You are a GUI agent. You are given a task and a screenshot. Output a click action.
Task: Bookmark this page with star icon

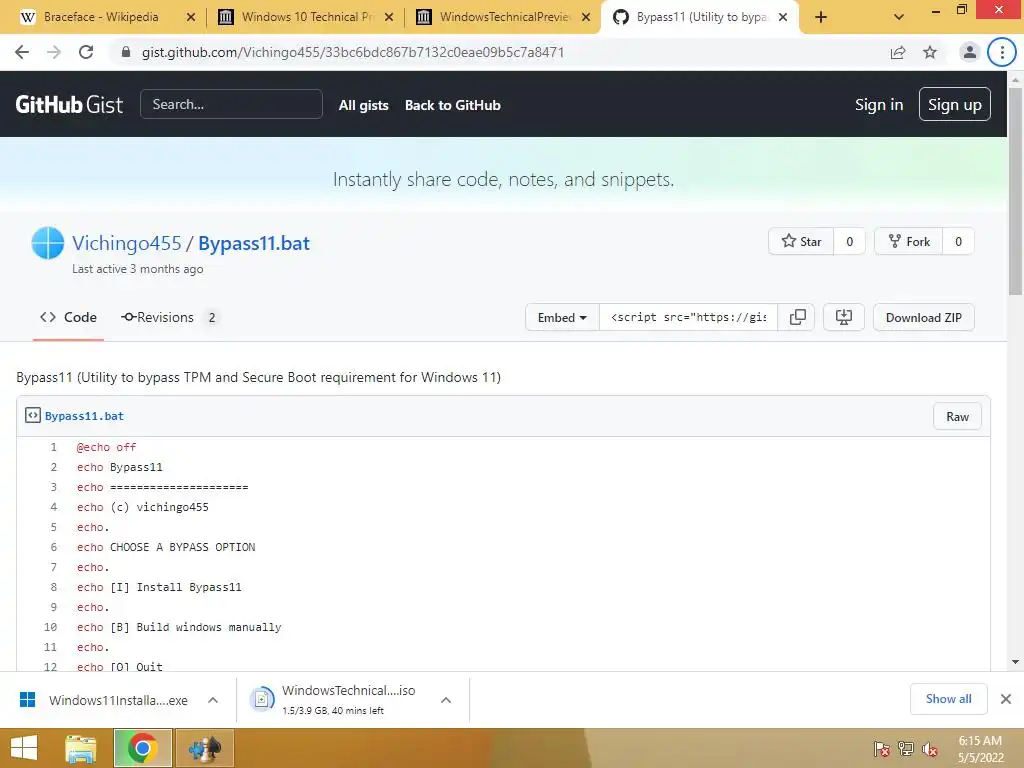(x=930, y=52)
